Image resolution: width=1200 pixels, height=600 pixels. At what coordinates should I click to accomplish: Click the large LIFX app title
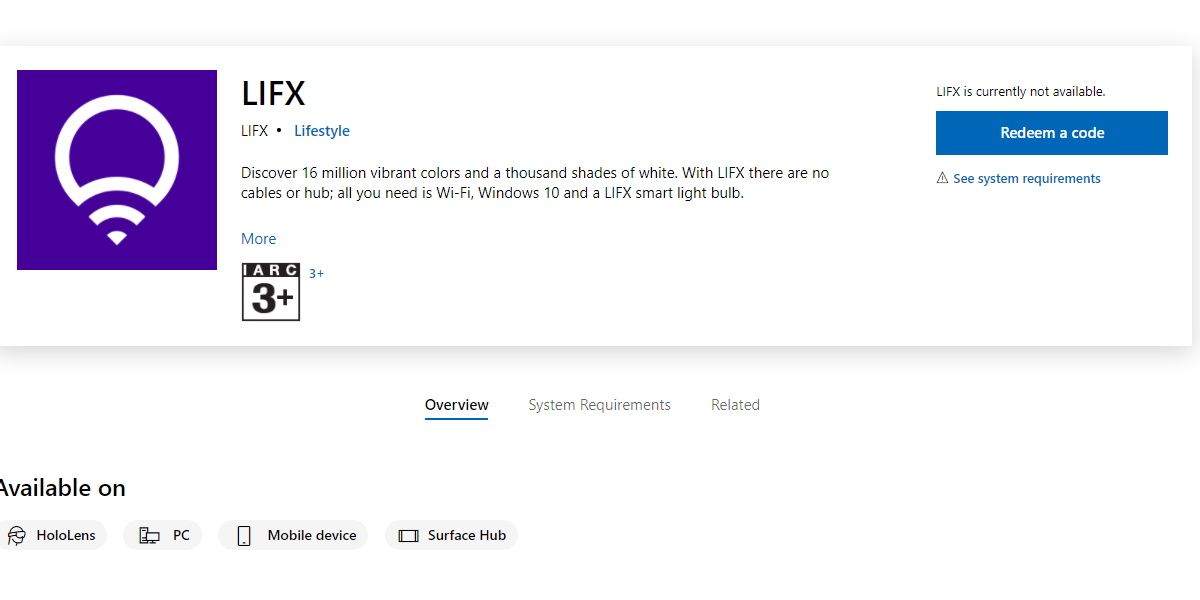pos(273,94)
